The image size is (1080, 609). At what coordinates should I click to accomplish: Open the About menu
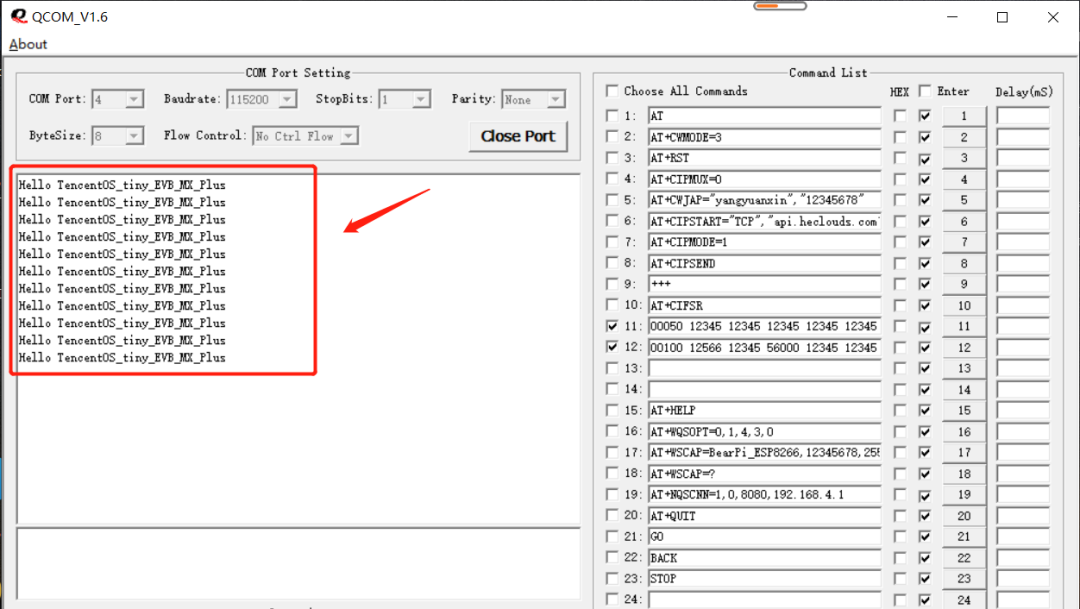point(28,44)
